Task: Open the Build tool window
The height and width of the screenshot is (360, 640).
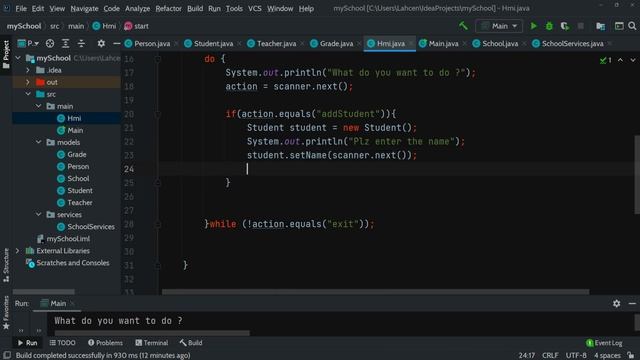Action: [191, 343]
